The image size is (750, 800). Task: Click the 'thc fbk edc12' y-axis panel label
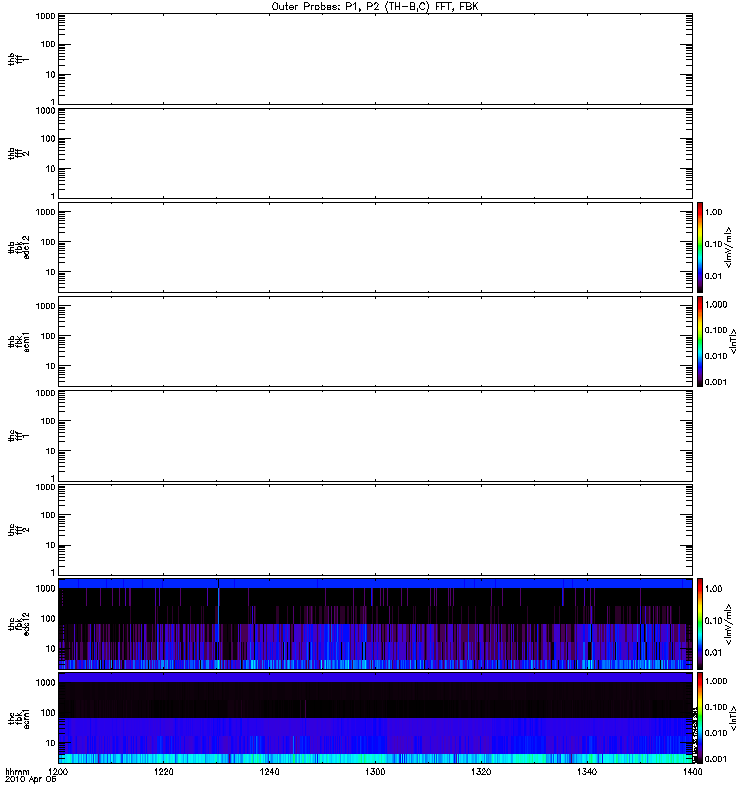[x=18, y=623]
